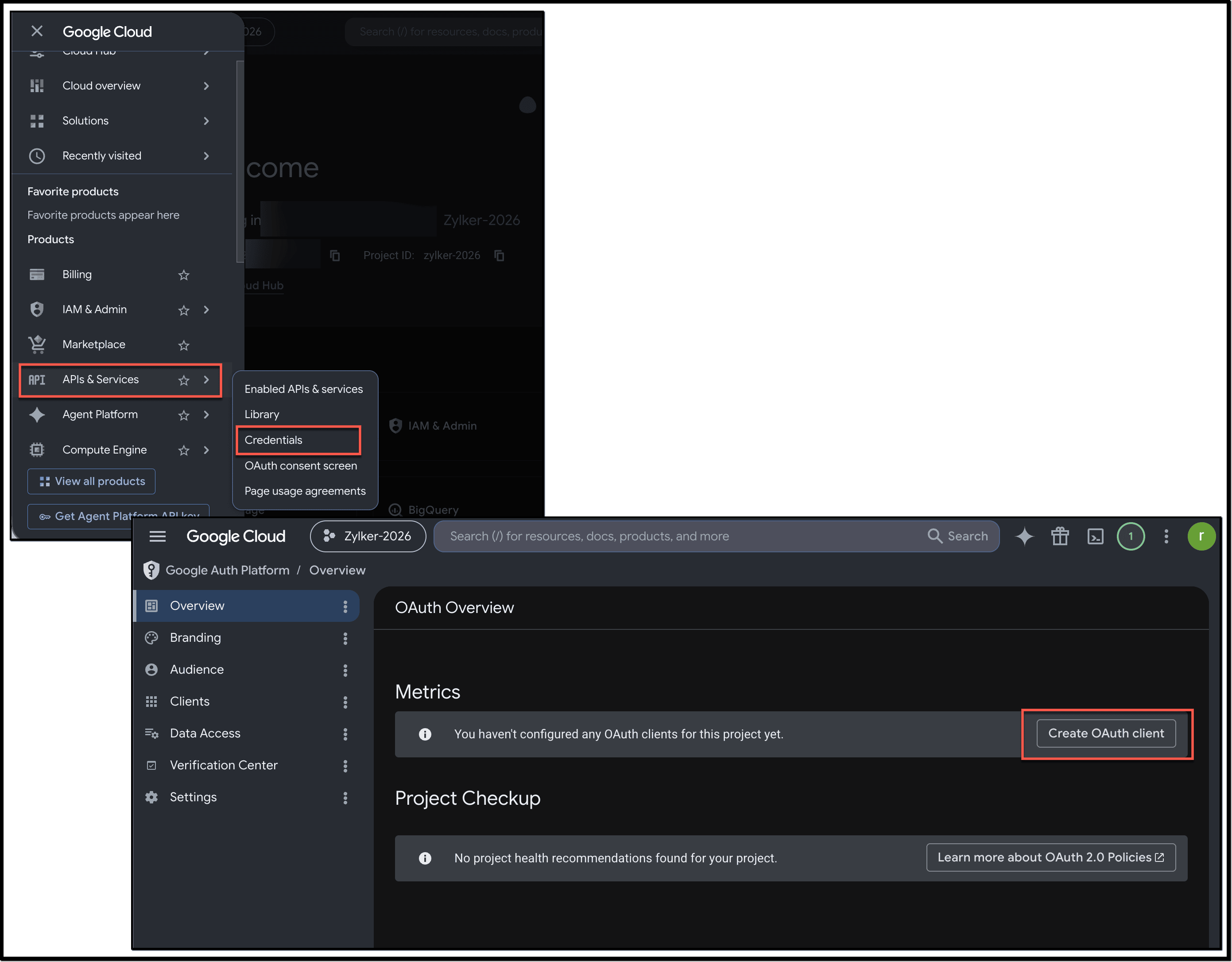Expand the Recently visited chevron
The image size is (1232, 962).
pos(206,156)
